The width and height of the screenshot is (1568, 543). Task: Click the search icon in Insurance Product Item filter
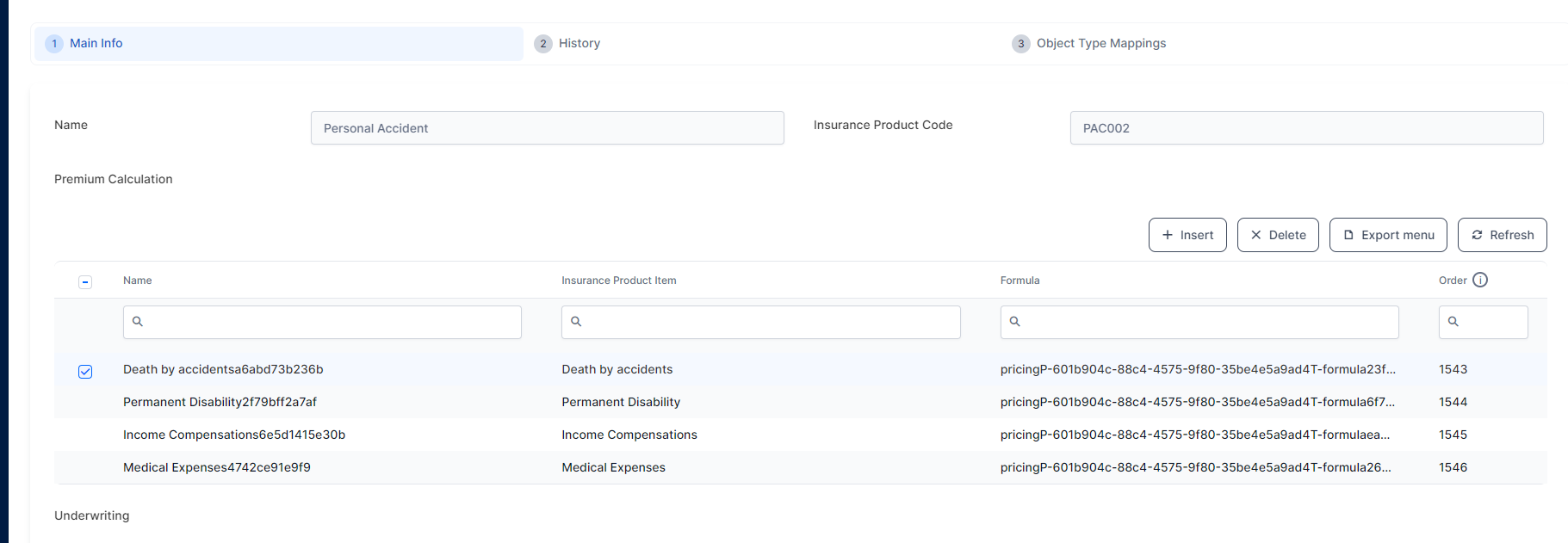576,322
